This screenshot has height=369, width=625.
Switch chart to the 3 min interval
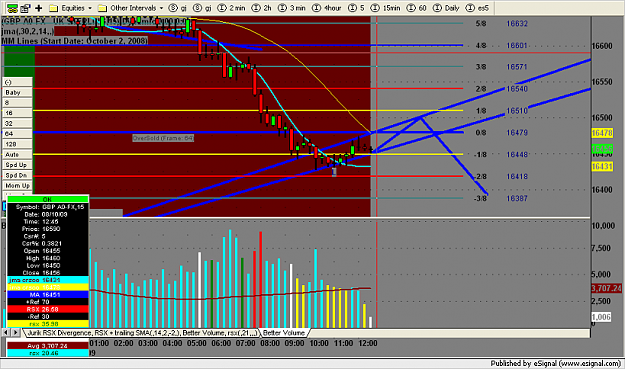(x=292, y=8)
